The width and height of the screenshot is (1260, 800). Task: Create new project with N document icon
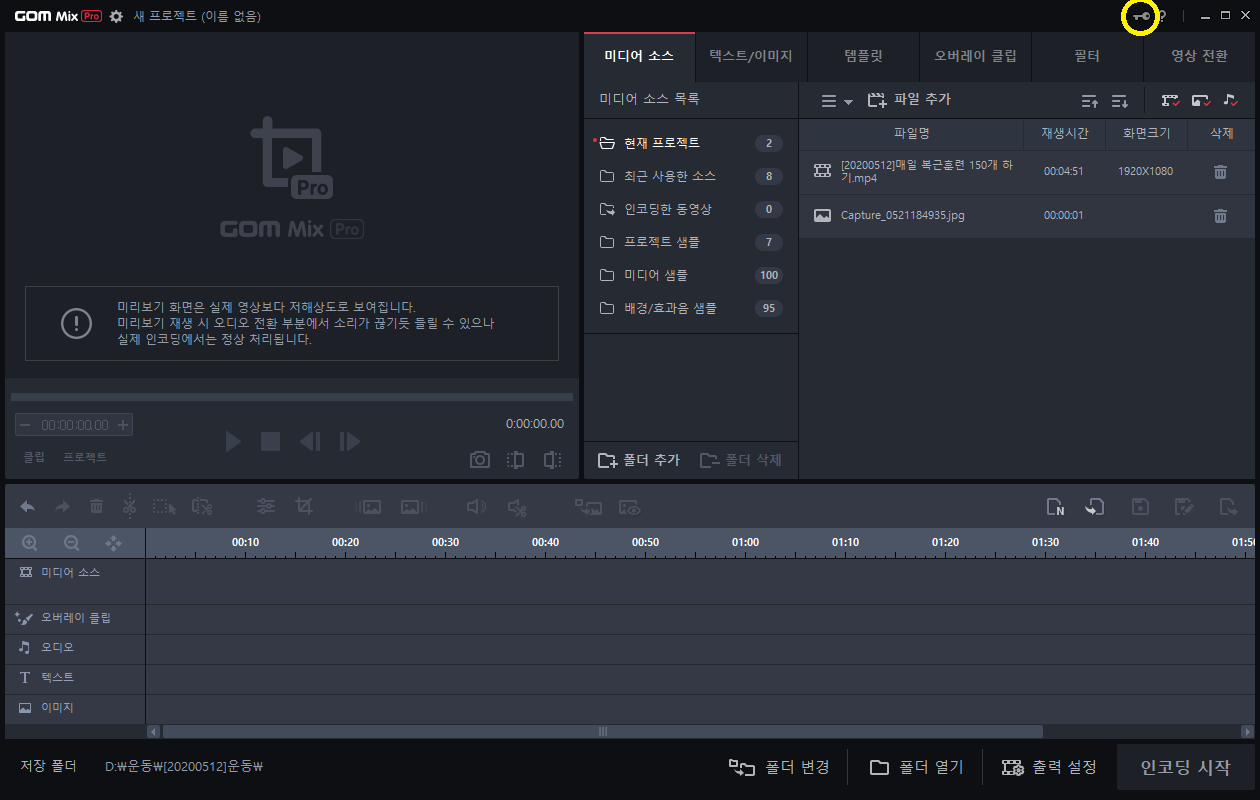pyautogui.click(x=1056, y=507)
